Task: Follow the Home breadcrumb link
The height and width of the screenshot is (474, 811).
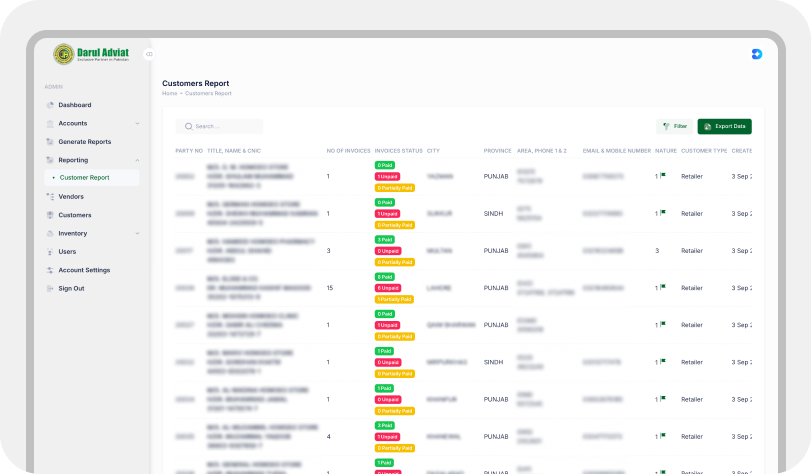Action: pos(170,94)
